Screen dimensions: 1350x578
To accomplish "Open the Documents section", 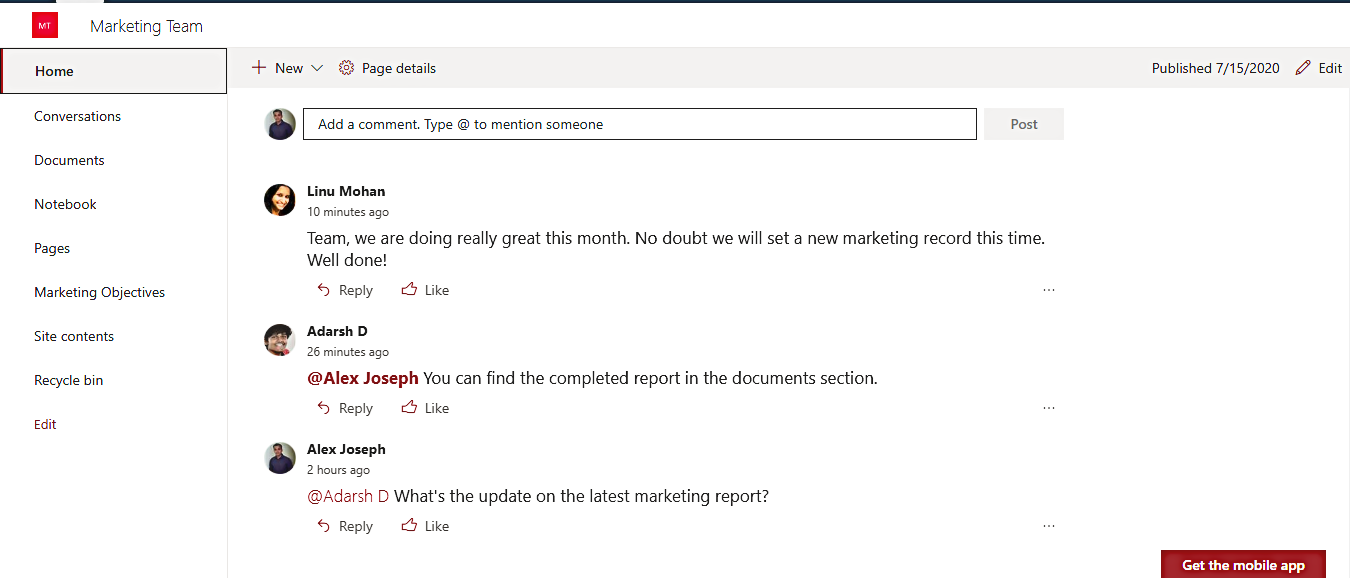I will [69, 160].
